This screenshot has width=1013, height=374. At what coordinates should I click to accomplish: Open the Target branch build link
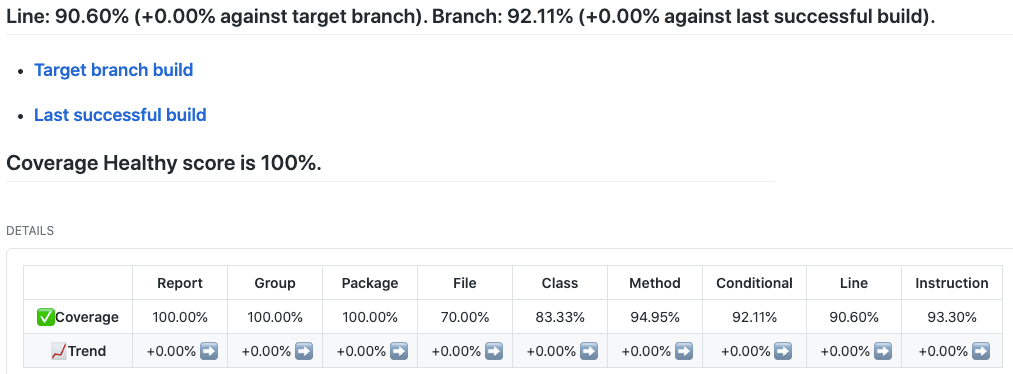click(114, 70)
